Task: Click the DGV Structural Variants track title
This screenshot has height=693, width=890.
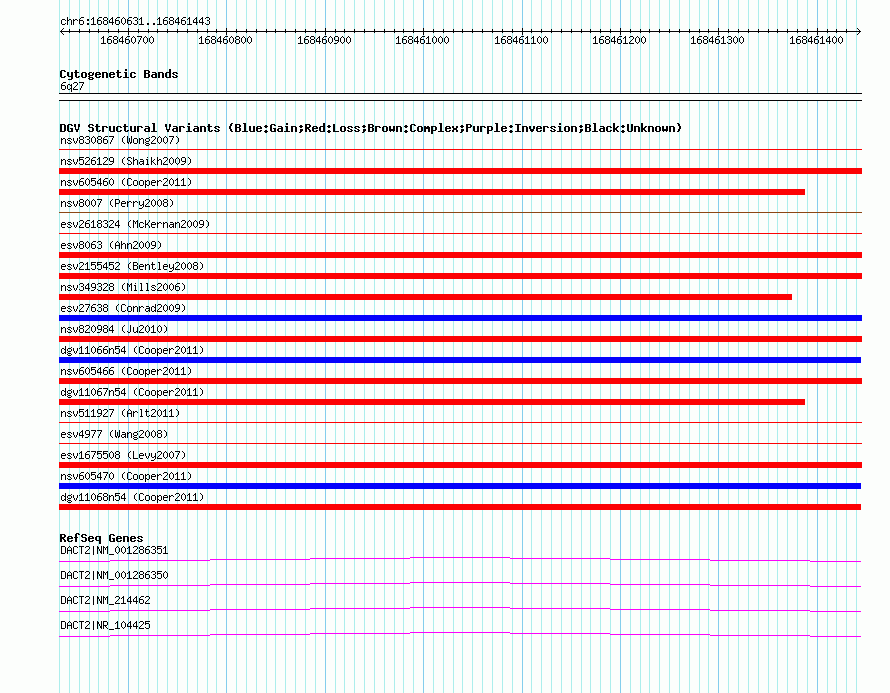Action: 371,128
